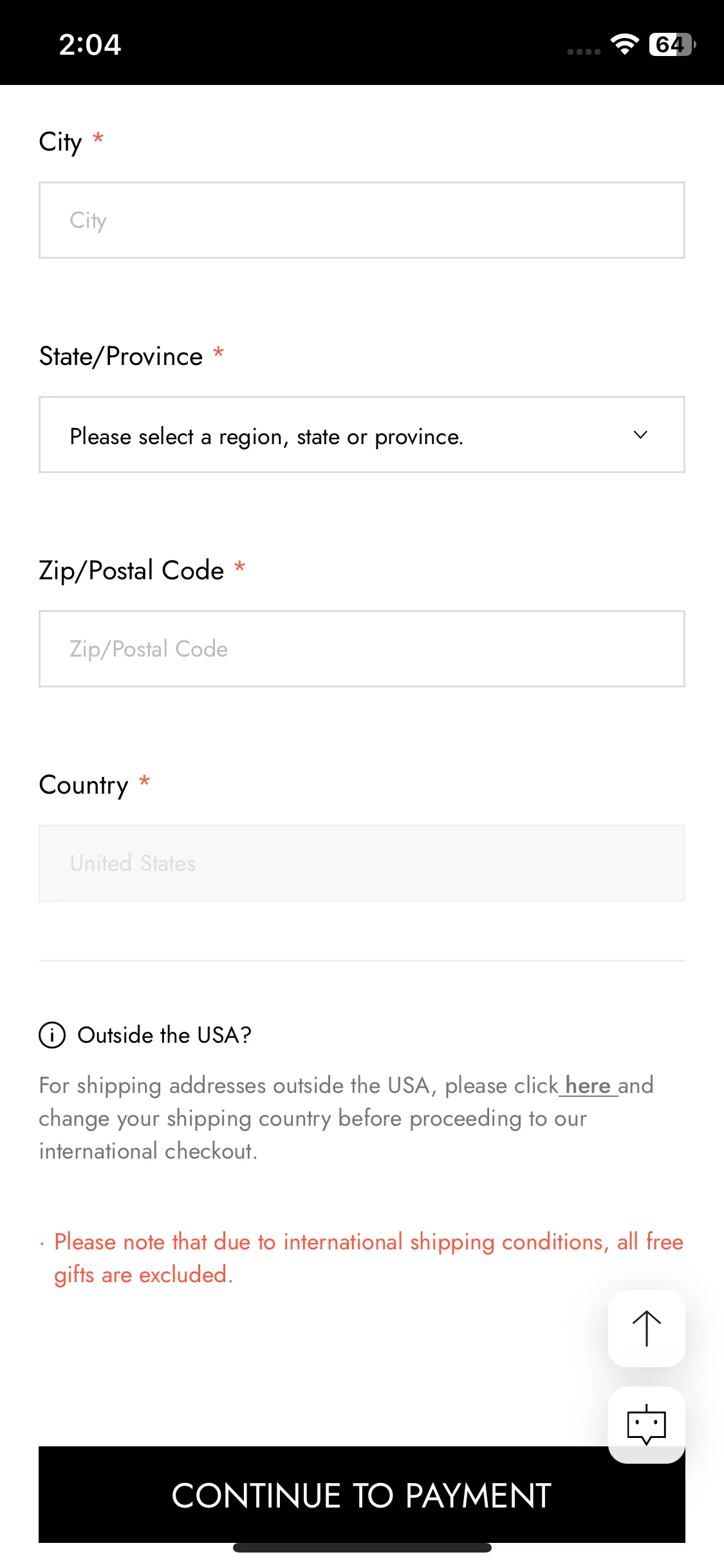Tap the battery indicator showing 64
This screenshot has width=724, height=1568.
(x=672, y=44)
